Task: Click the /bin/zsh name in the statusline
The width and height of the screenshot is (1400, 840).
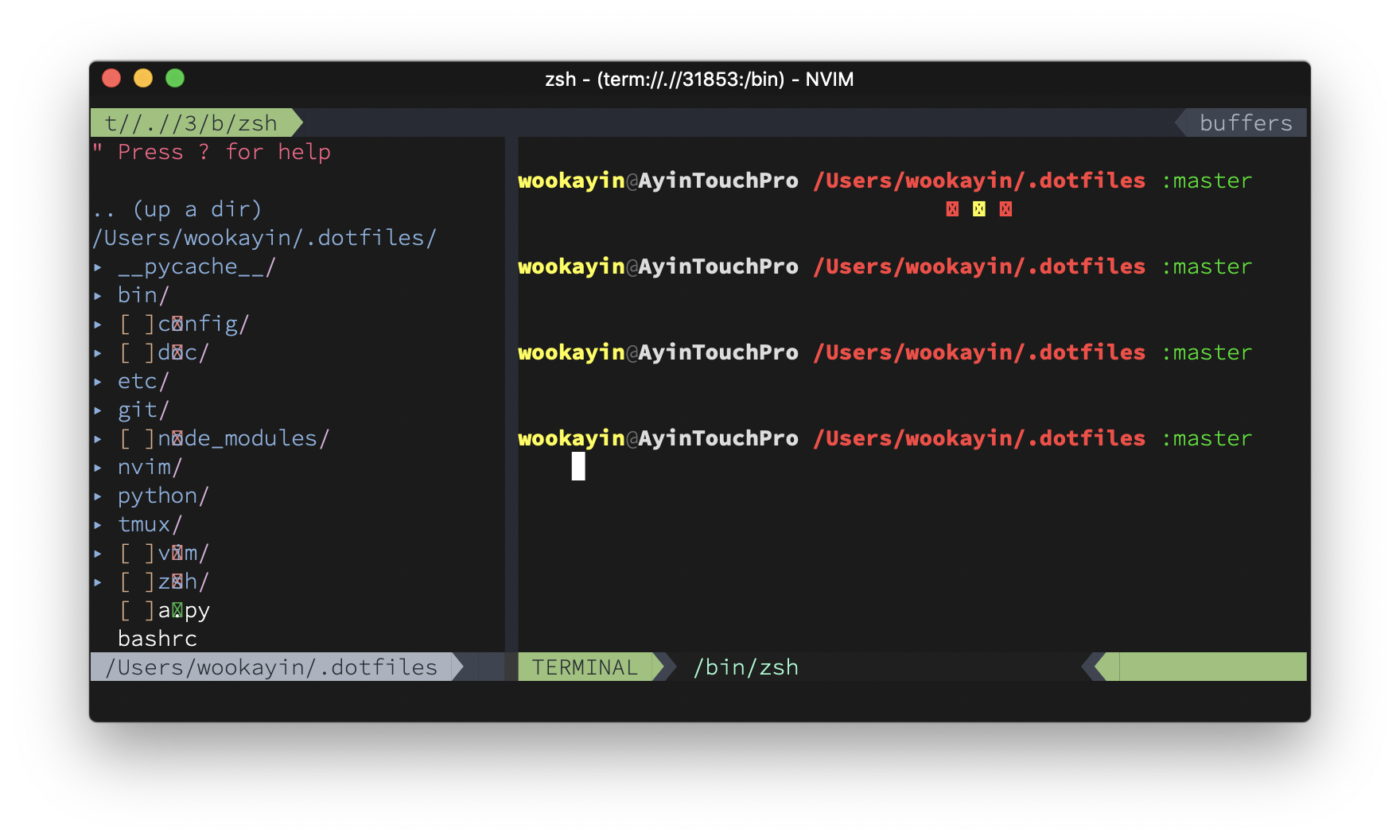Action: point(745,667)
